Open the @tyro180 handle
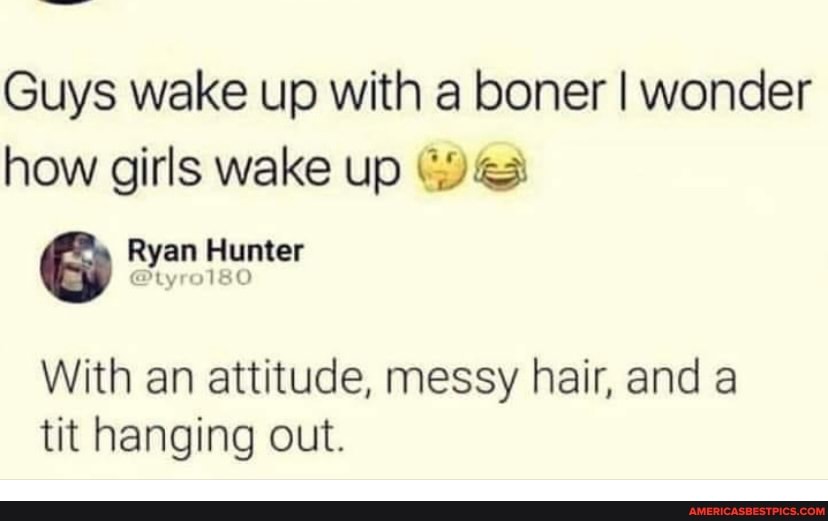The height and width of the screenshot is (521, 828). (x=191, y=277)
